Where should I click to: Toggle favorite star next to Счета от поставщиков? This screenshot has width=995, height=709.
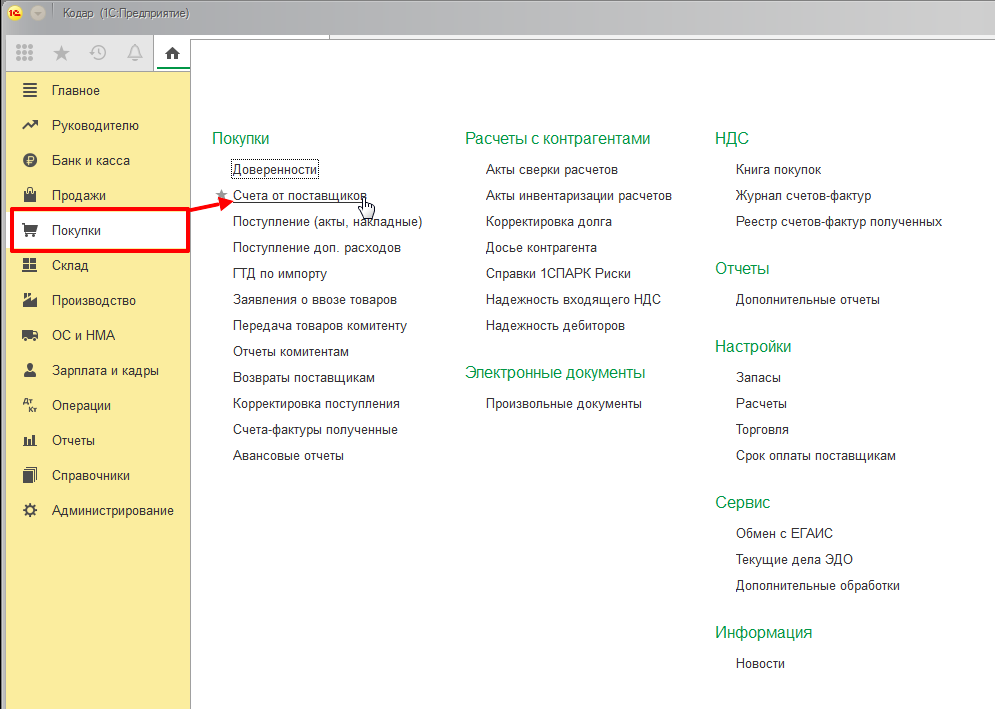click(x=221, y=196)
